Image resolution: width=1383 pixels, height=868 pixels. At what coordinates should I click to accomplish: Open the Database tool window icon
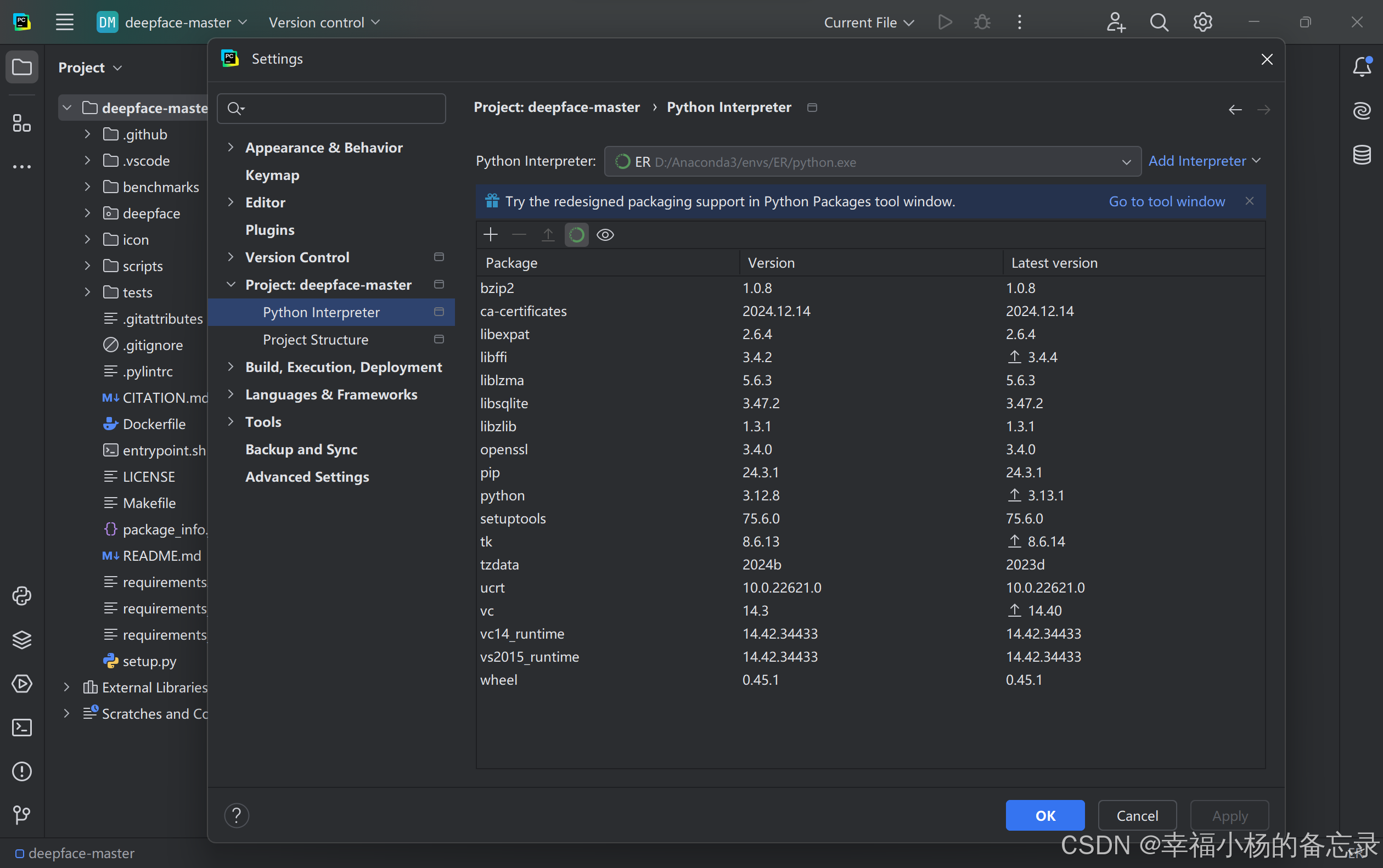coord(1362,154)
